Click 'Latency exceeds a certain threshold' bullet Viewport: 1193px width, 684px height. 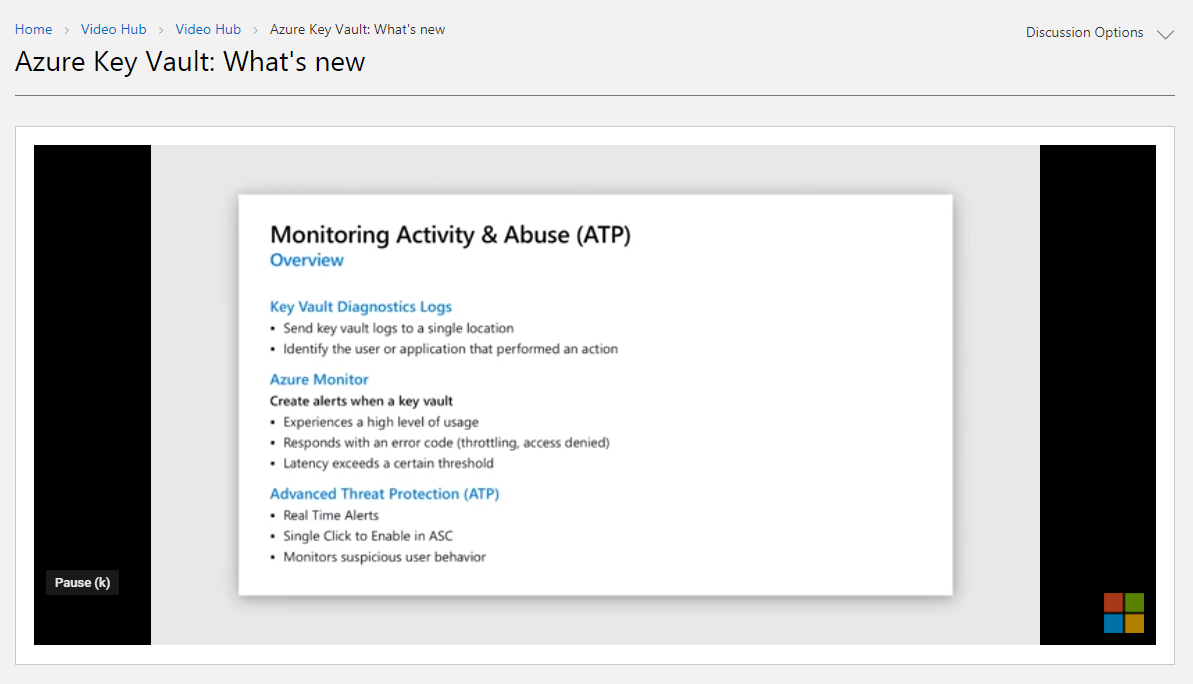(x=388, y=463)
